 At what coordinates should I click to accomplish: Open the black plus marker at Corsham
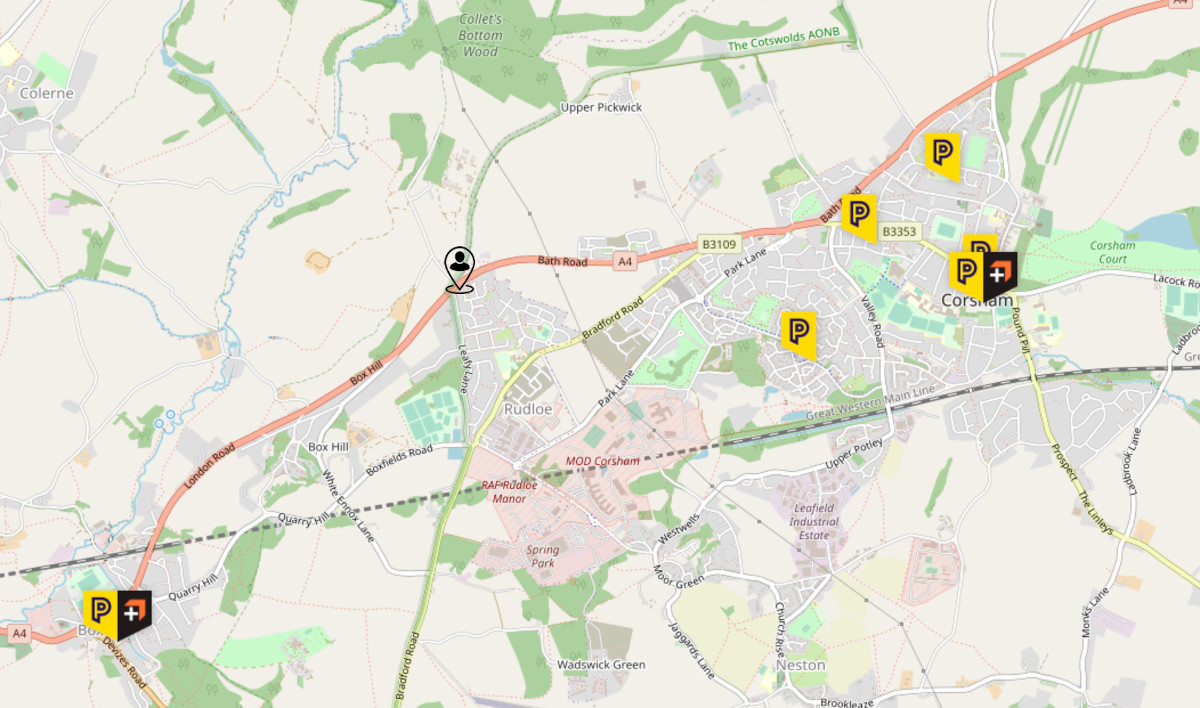(x=999, y=276)
